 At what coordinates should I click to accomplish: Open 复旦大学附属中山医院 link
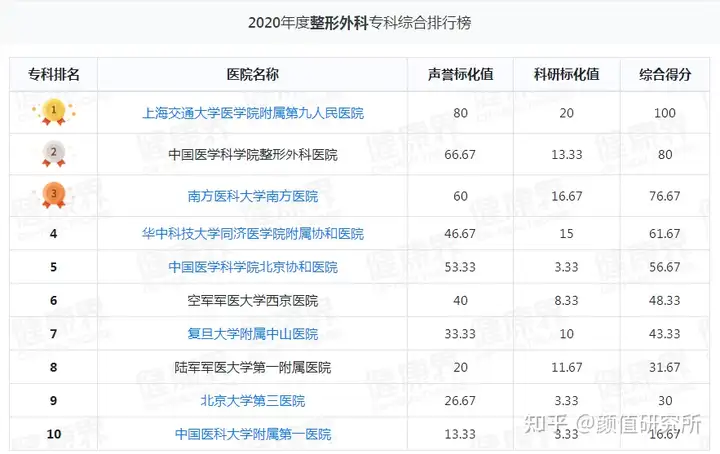[x=253, y=334]
